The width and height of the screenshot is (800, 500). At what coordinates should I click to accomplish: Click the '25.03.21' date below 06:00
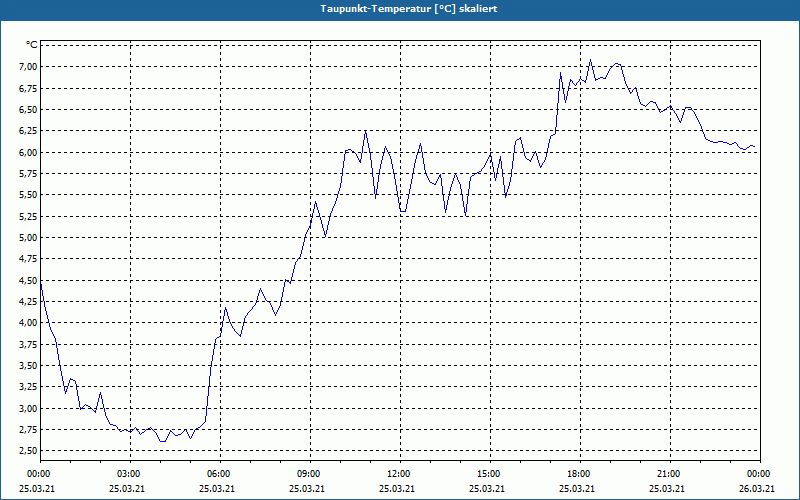(217, 488)
